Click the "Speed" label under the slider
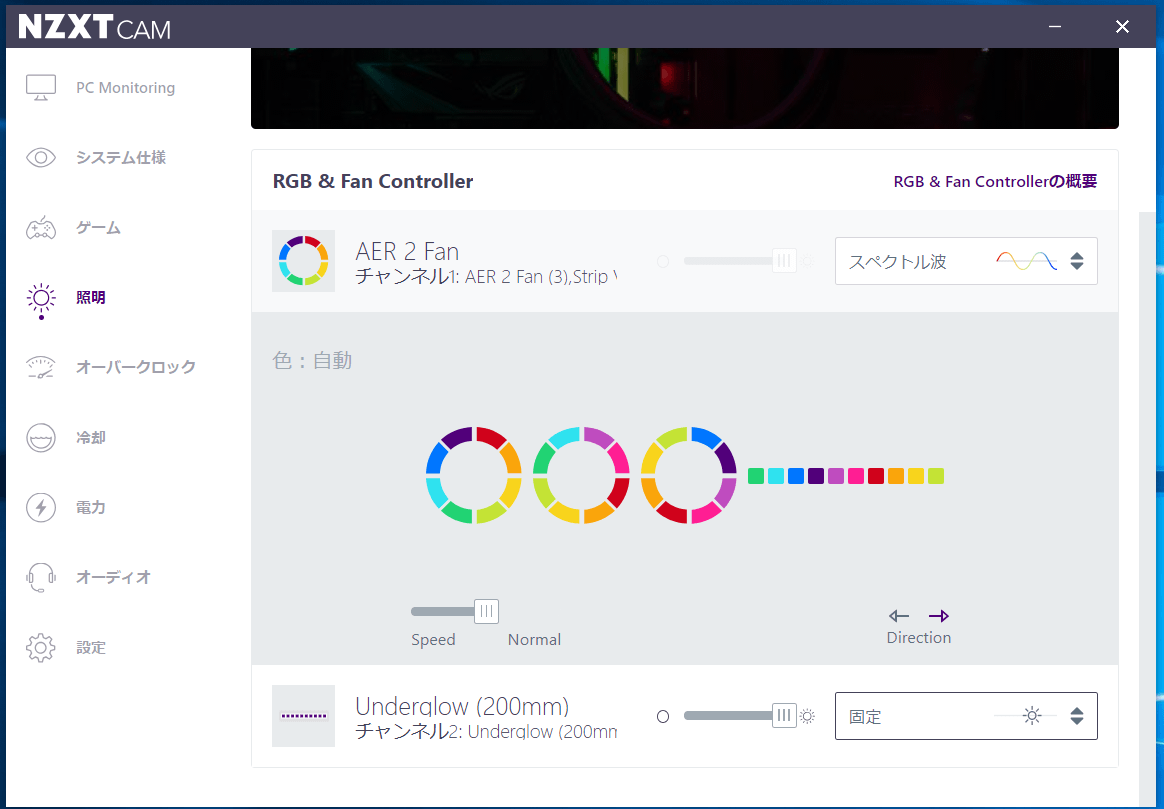This screenshot has width=1164, height=809. [x=434, y=640]
